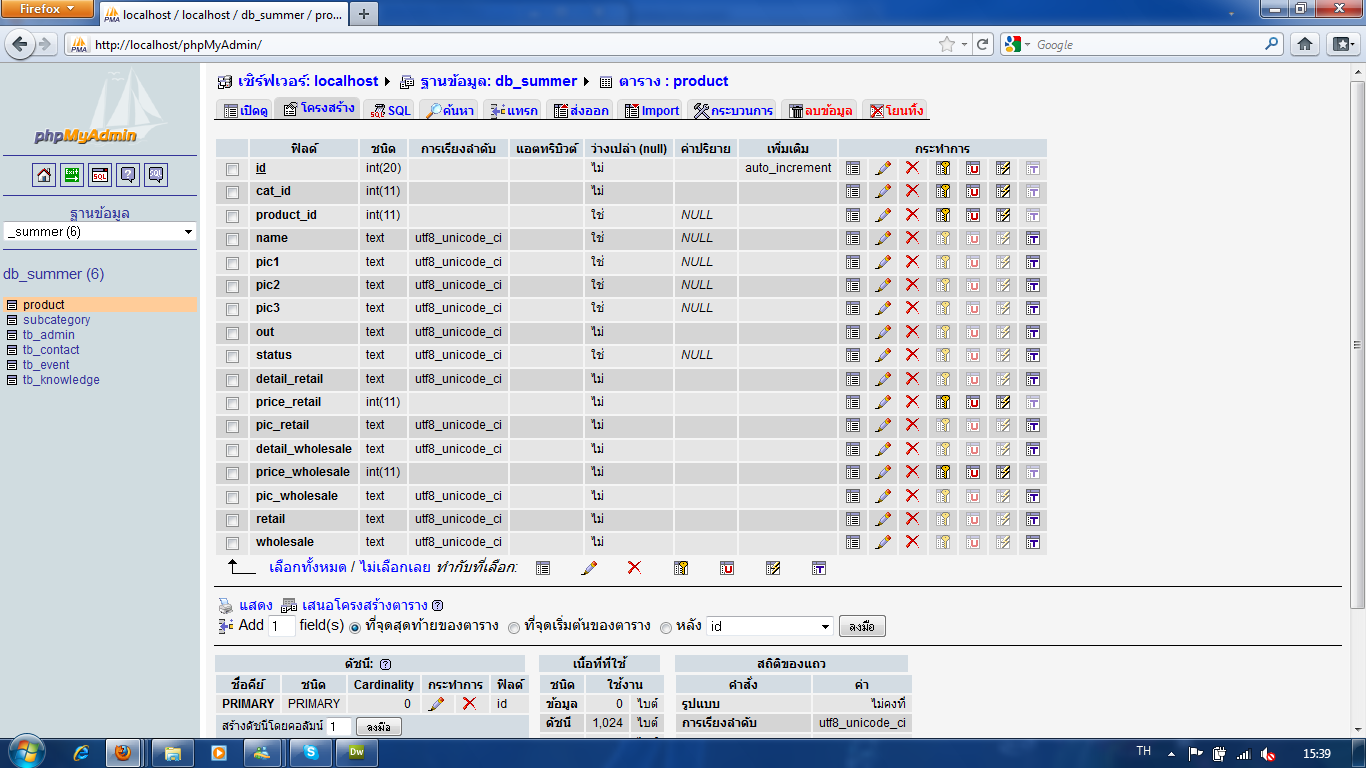Click the browse icon for product_id row
The image size is (1366, 768).
pos(853,215)
